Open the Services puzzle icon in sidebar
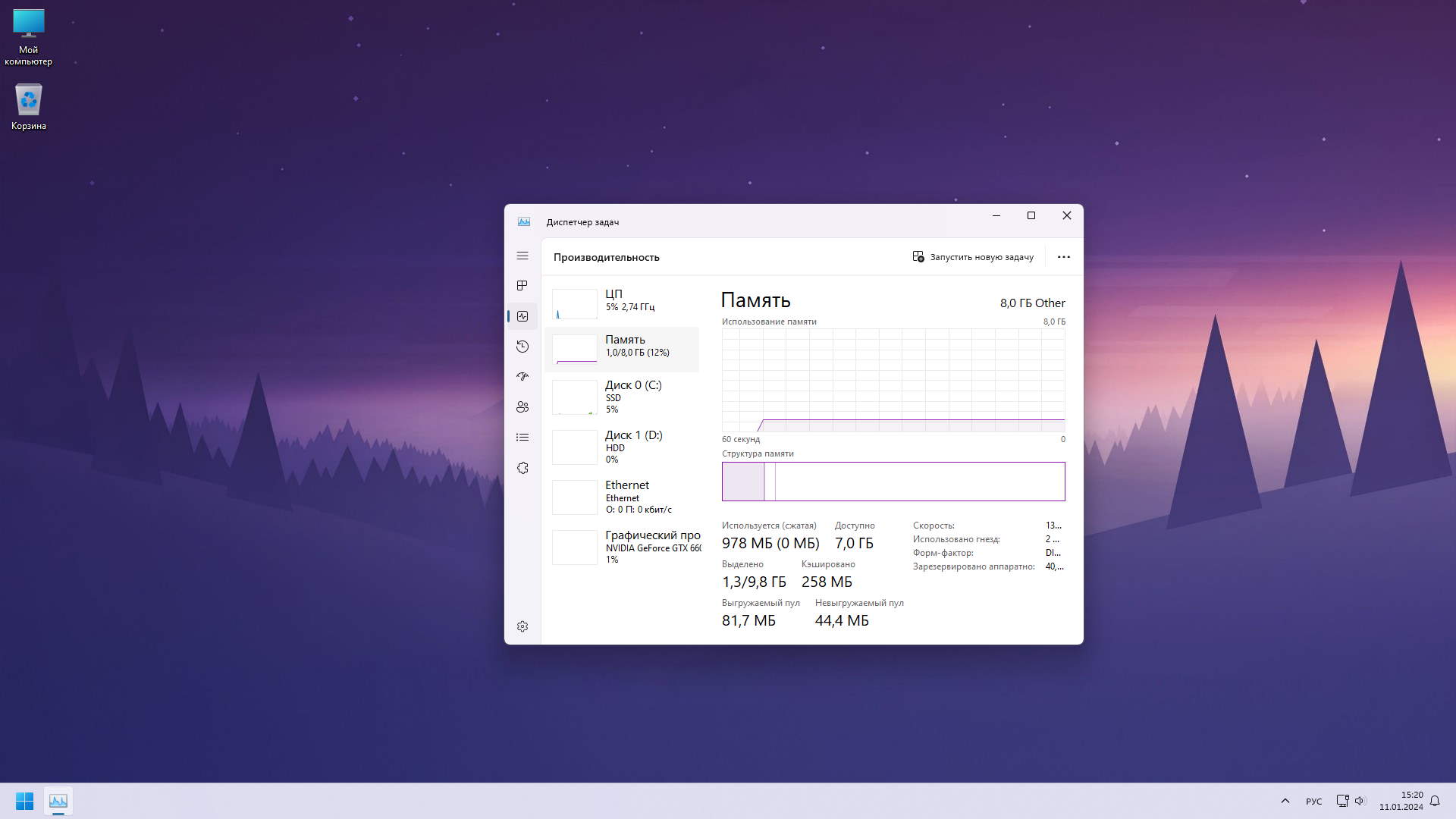The height and width of the screenshot is (819, 1456). (522, 468)
